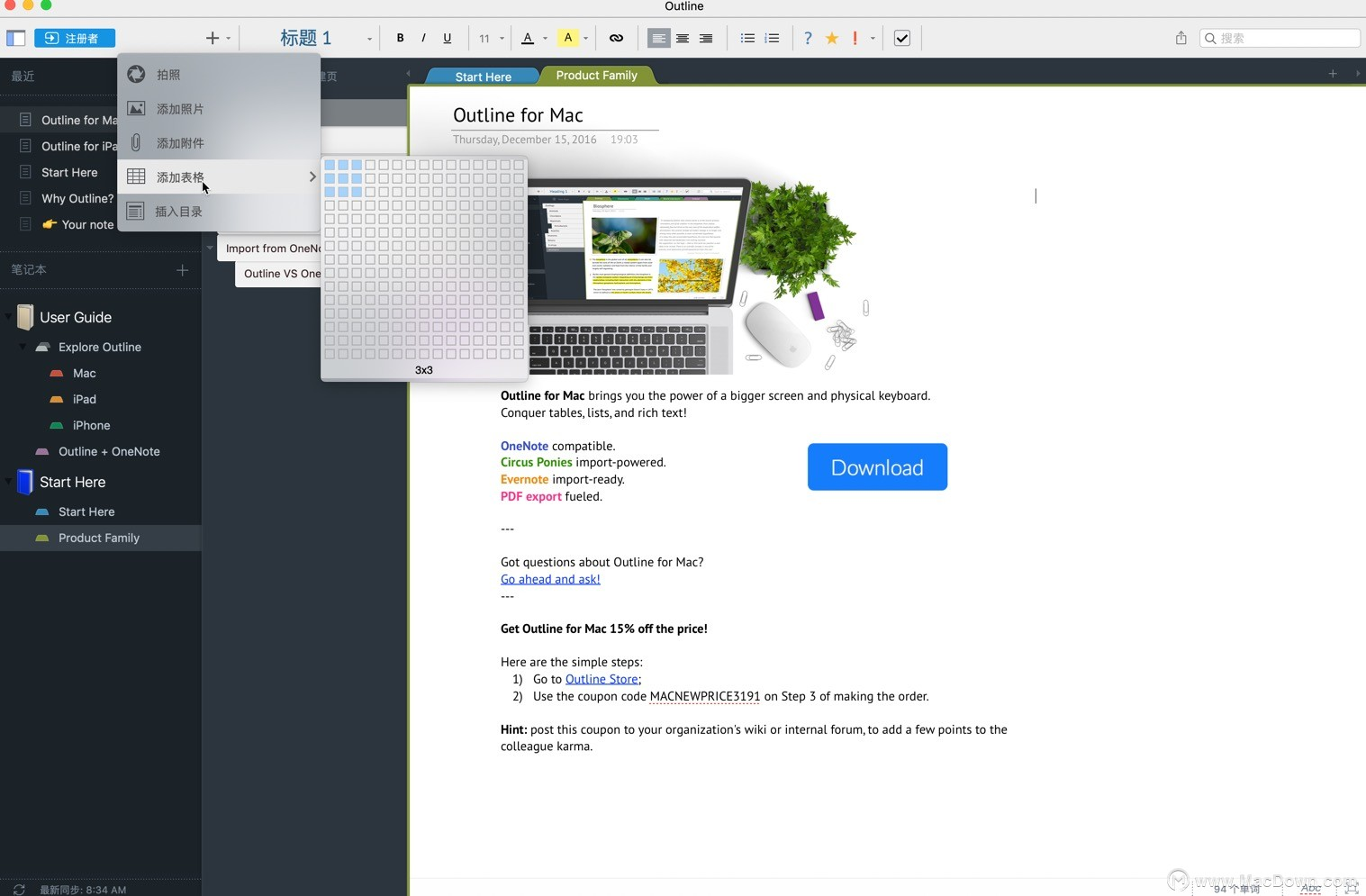Open the iPhone section
This screenshot has width=1366, height=896.
pyautogui.click(x=91, y=425)
